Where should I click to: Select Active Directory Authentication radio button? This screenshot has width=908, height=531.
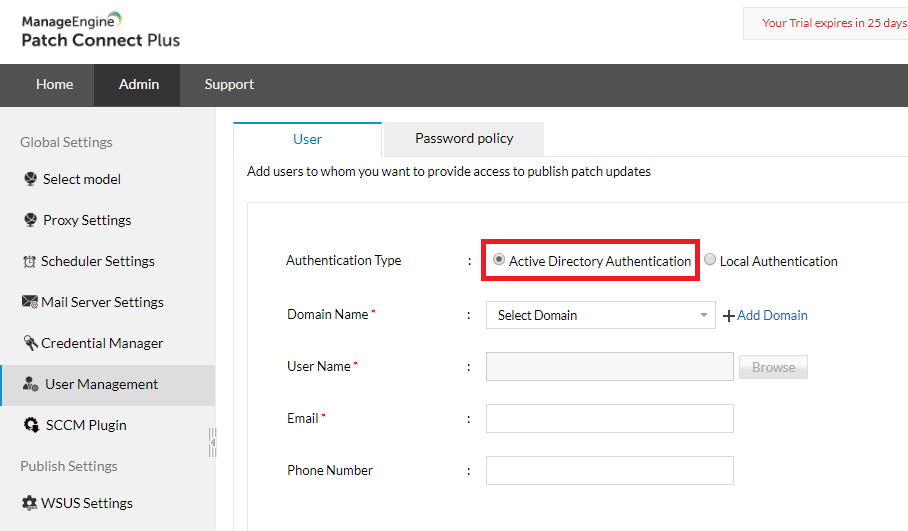499,260
